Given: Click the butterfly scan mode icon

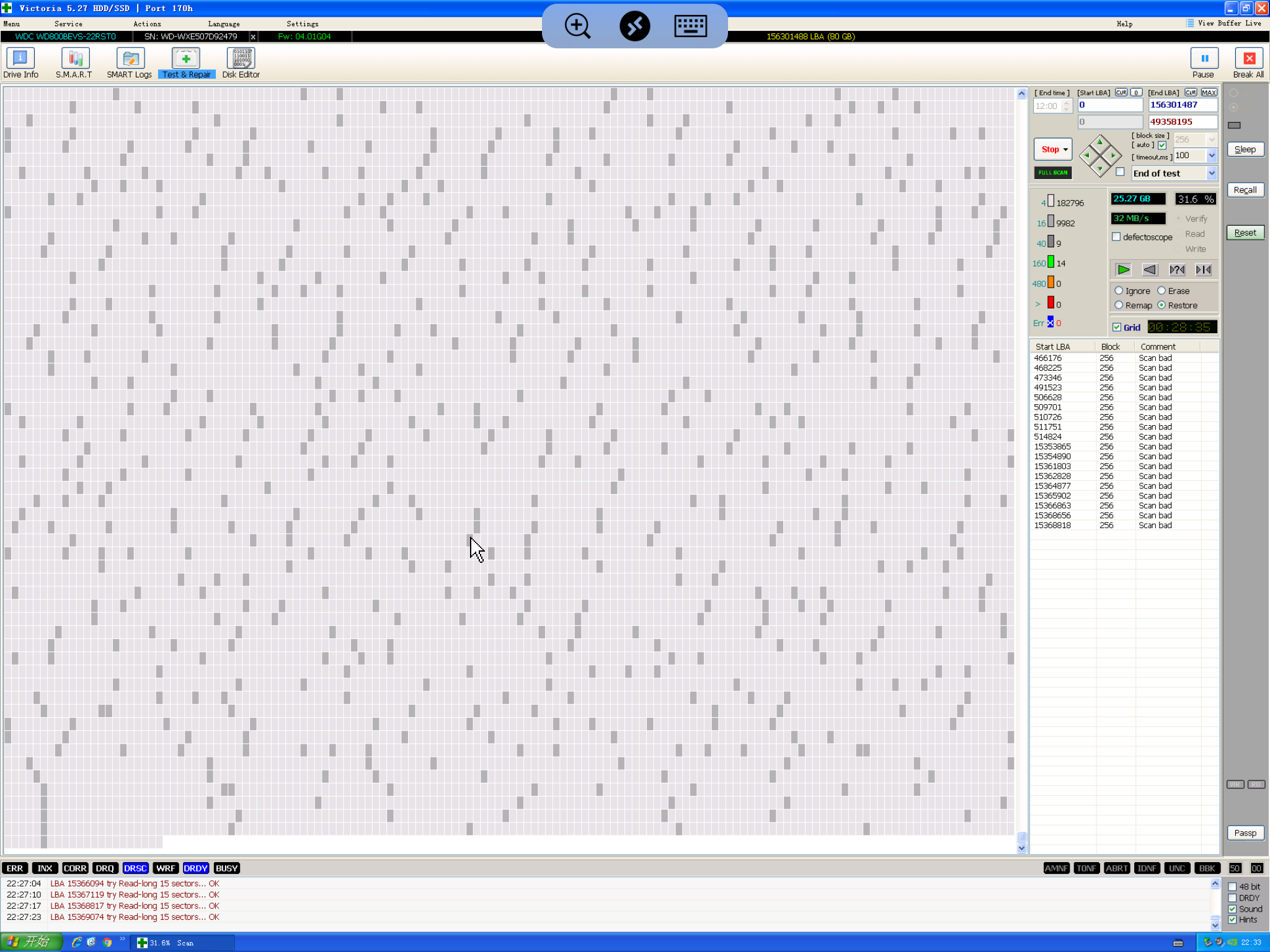Looking at the screenshot, I should [1203, 270].
